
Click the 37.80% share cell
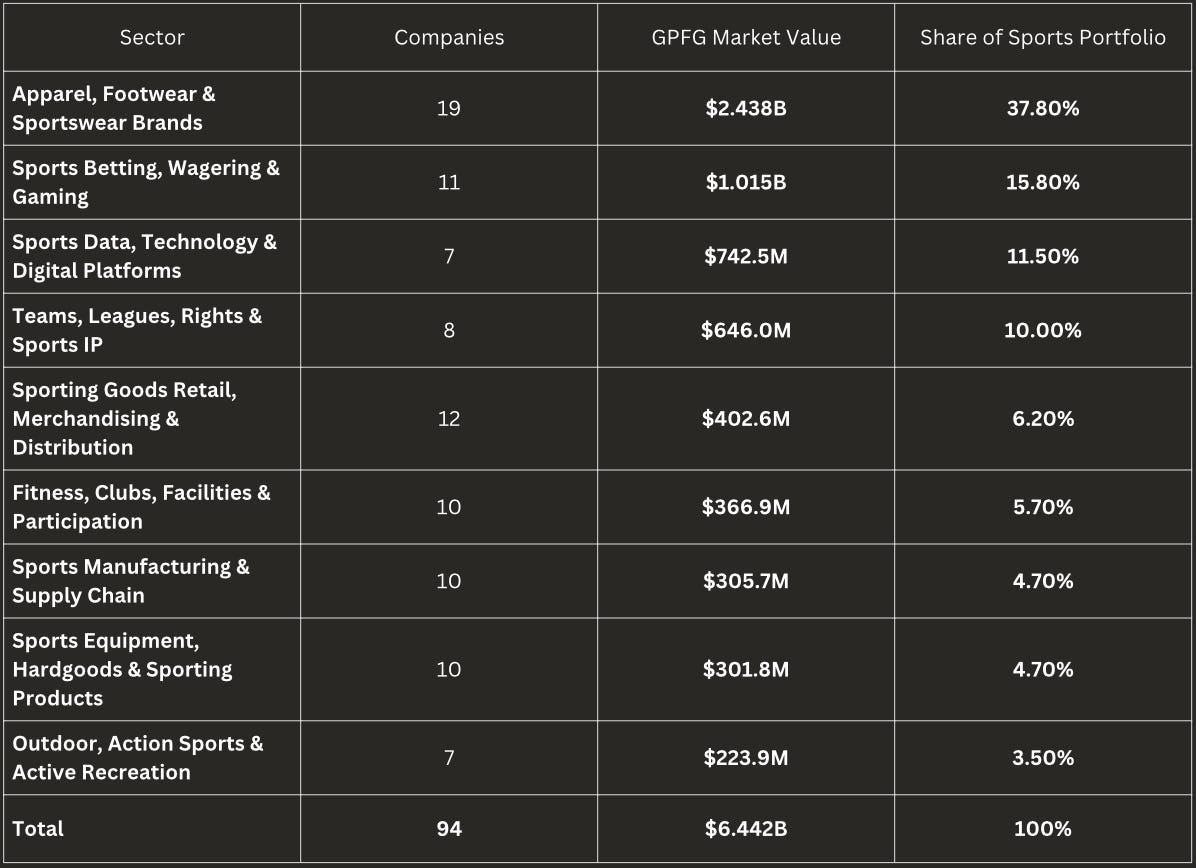pyautogui.click(x=1043, y=108)
